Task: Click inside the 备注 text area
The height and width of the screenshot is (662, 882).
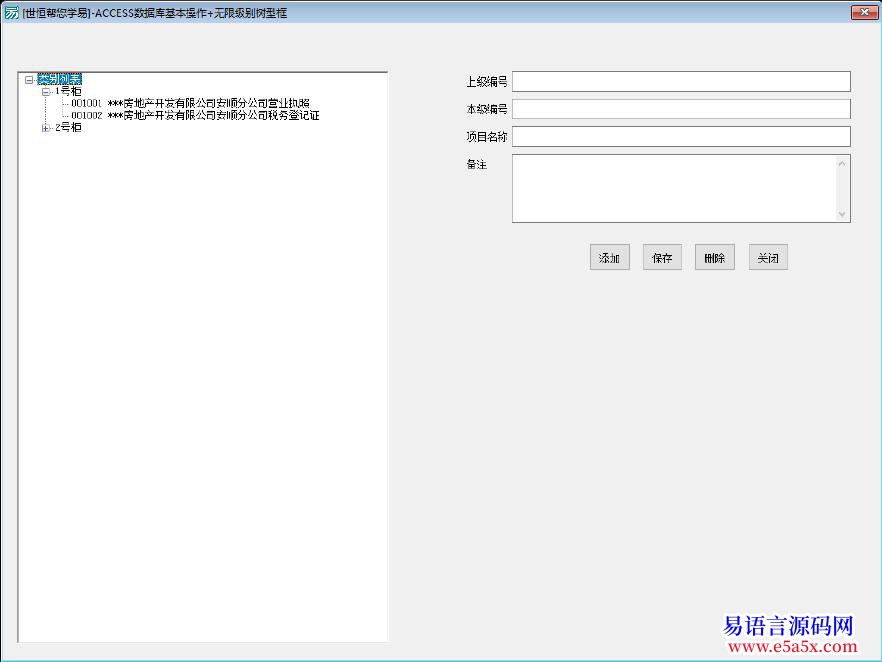Action: (672, 188)
